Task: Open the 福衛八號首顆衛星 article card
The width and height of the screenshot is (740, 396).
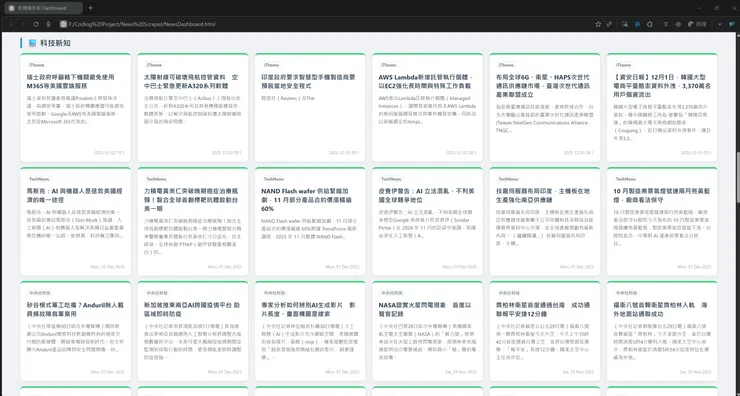Action: [x=662, y=331]
